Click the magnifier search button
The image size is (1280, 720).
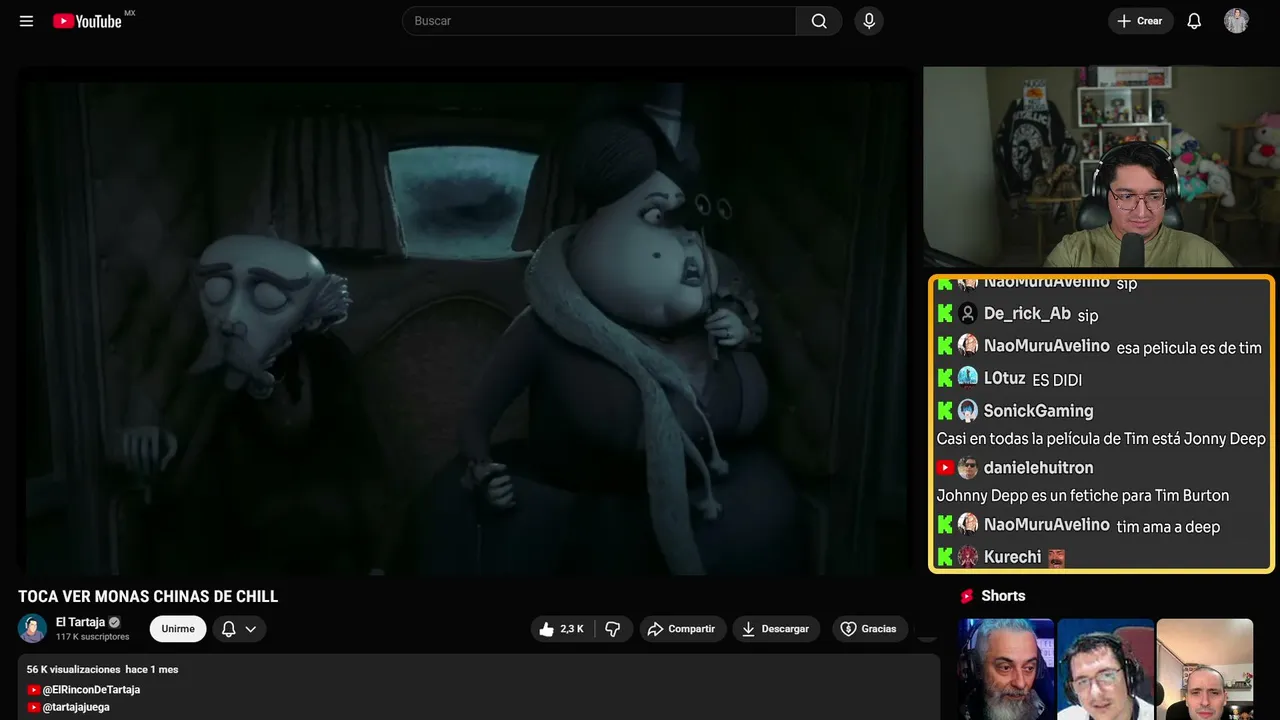tap(819, 21)
